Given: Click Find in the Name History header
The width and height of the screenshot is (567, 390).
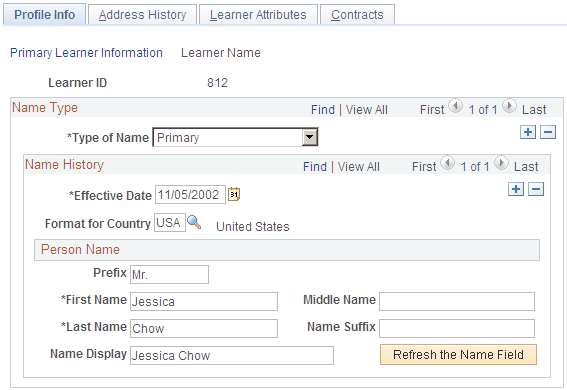Looking at the screenshot, I should (315, 167).
